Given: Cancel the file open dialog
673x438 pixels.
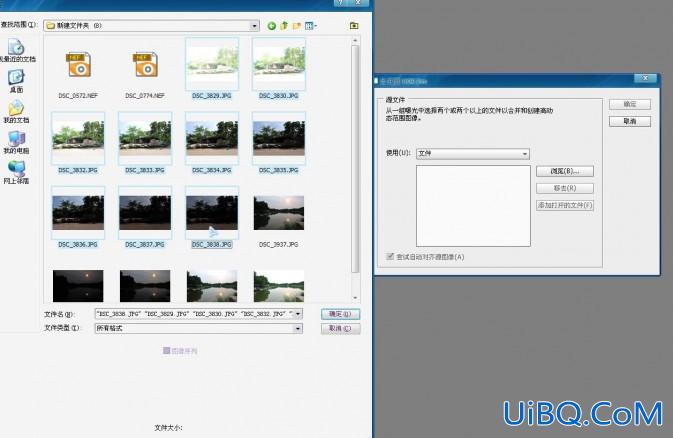Looking at the screenshot, I should pos(340,328).
